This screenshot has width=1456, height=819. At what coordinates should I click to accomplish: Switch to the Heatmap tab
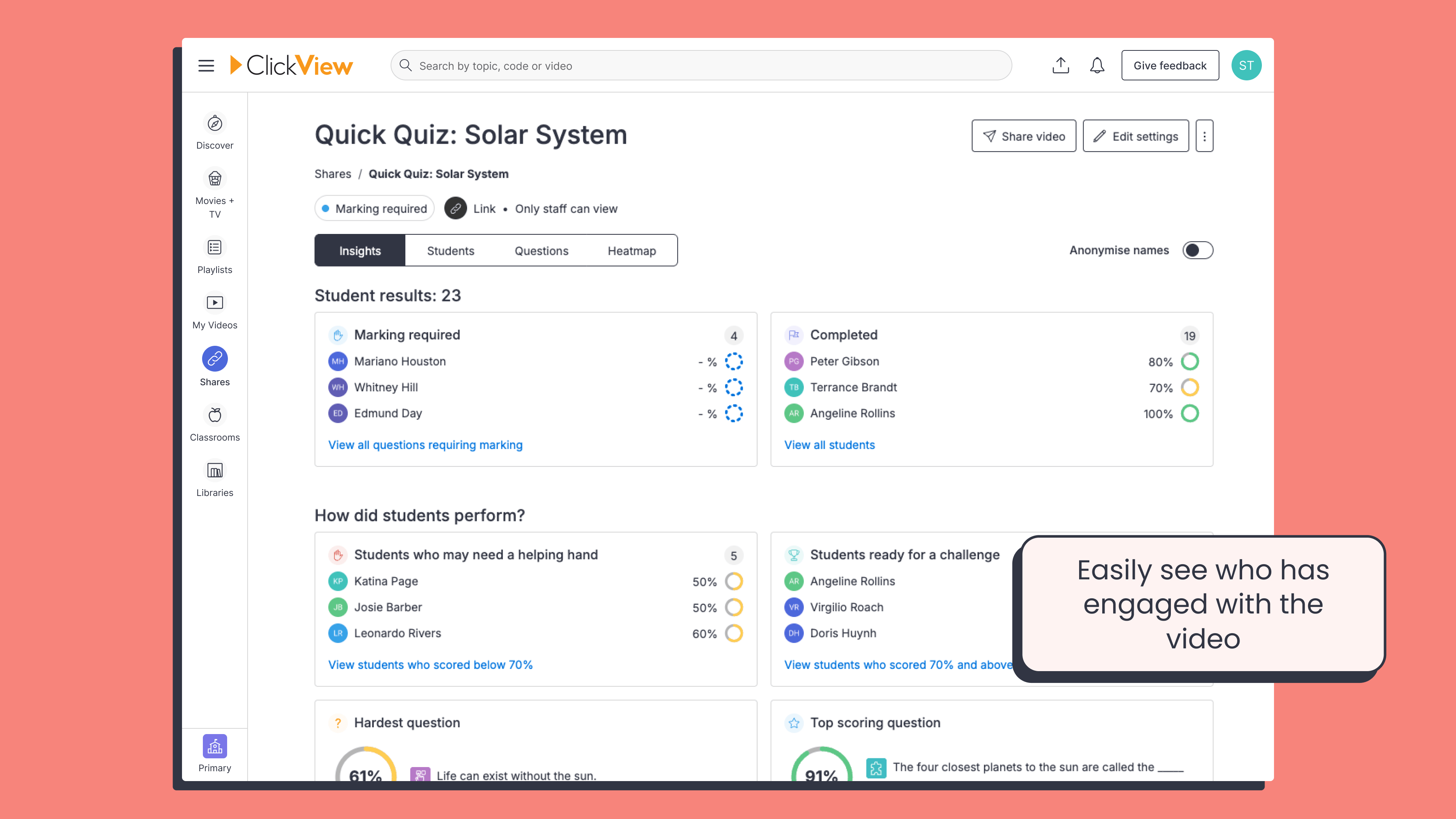(x=631, y=251)
